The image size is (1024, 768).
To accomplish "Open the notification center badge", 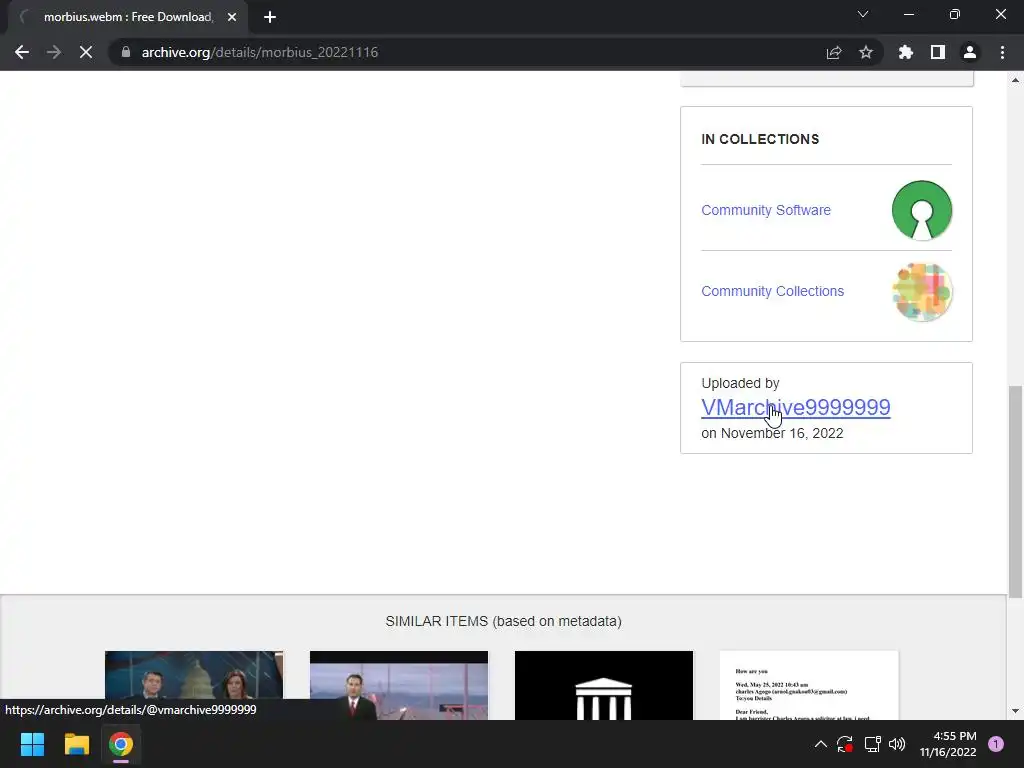I will click(x=996, y=744).
